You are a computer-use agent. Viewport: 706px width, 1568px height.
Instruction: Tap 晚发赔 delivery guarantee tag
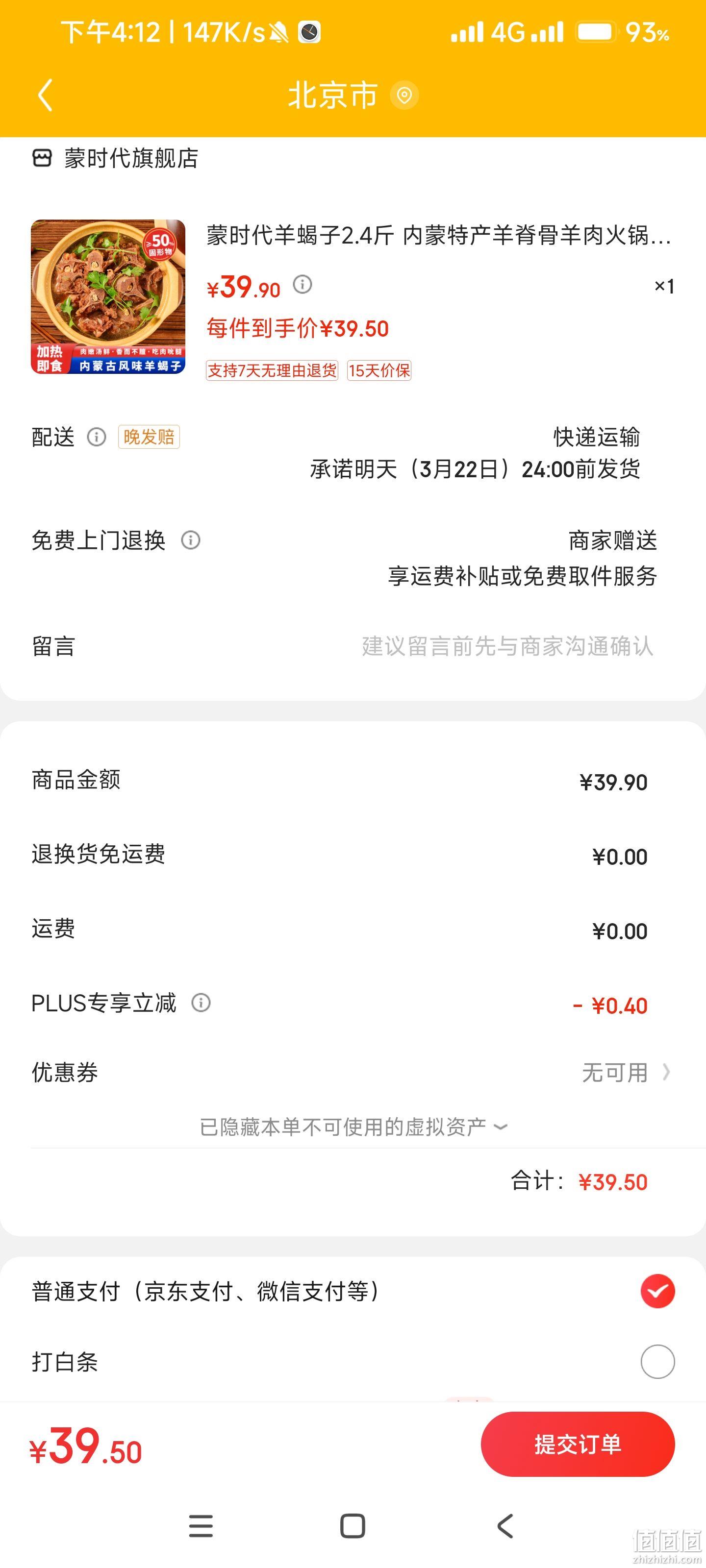[149, 437]
